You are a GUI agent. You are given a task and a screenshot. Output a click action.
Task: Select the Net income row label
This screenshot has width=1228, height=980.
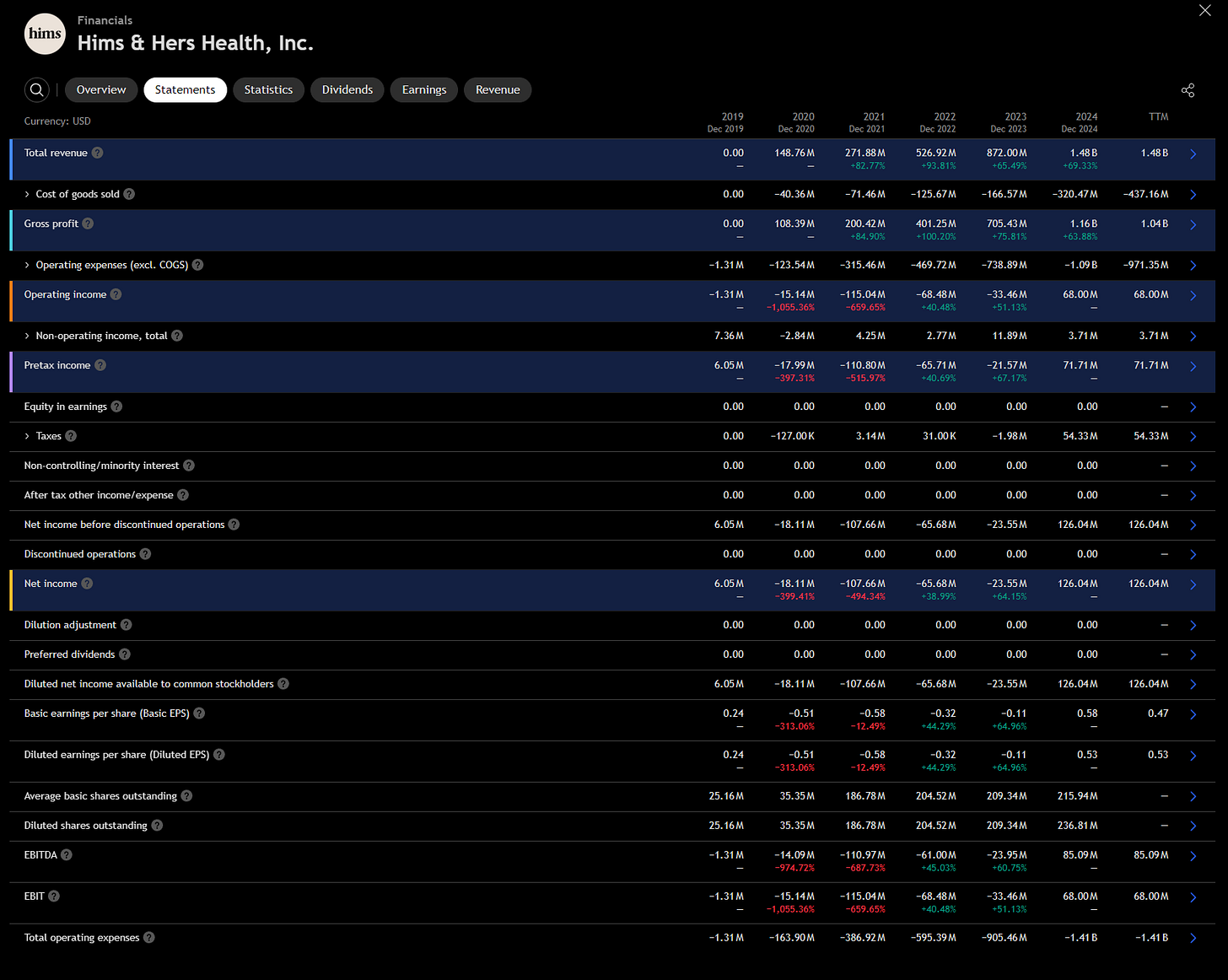pyautogui.click(x=51, y=584)
